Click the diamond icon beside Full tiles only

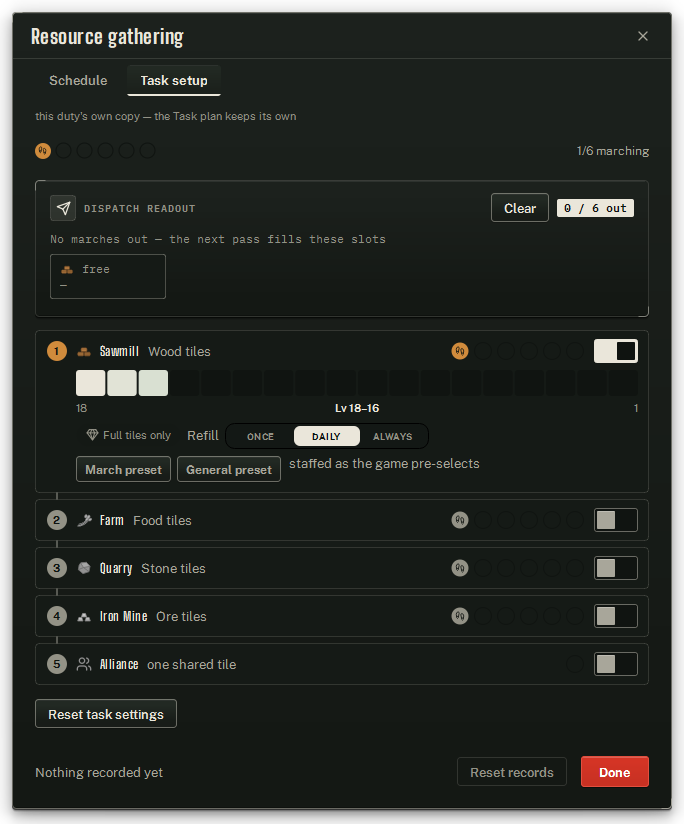pyautogui.click(x=92, y=435)
